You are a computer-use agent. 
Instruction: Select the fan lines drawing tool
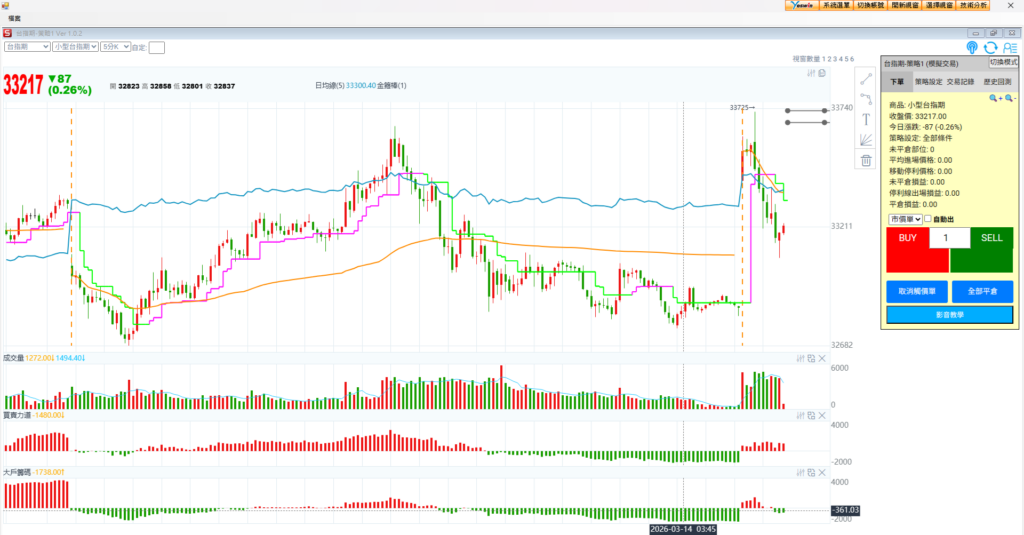click(x=866, y=140)
